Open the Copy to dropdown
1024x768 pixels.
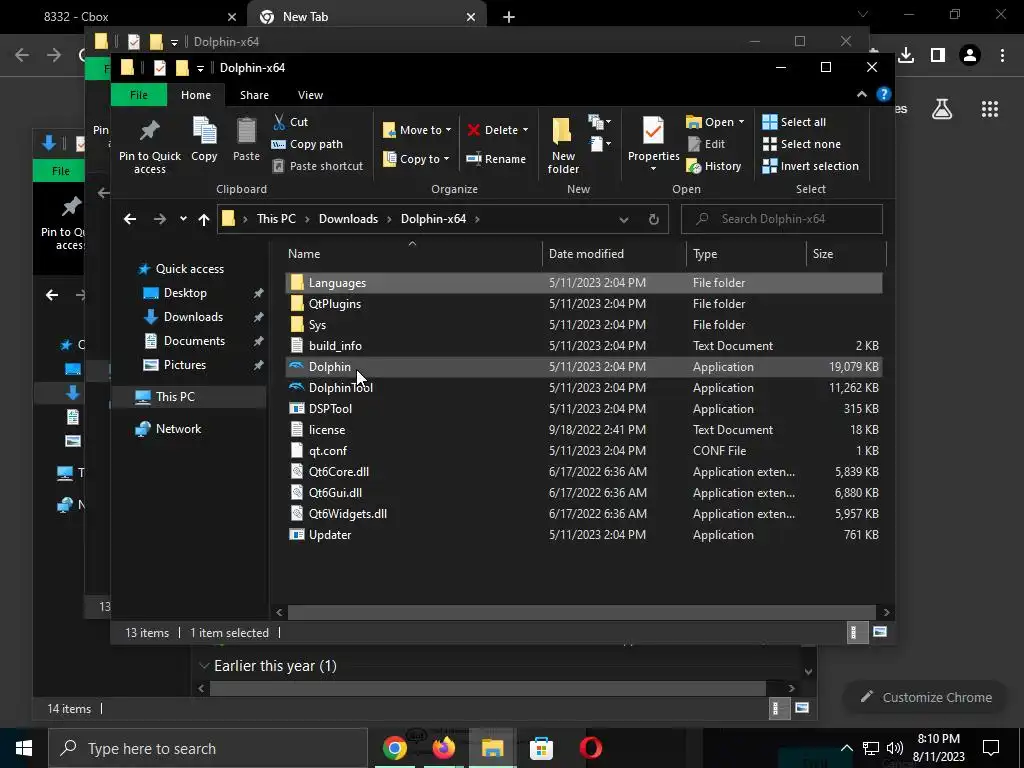[417, 159]
